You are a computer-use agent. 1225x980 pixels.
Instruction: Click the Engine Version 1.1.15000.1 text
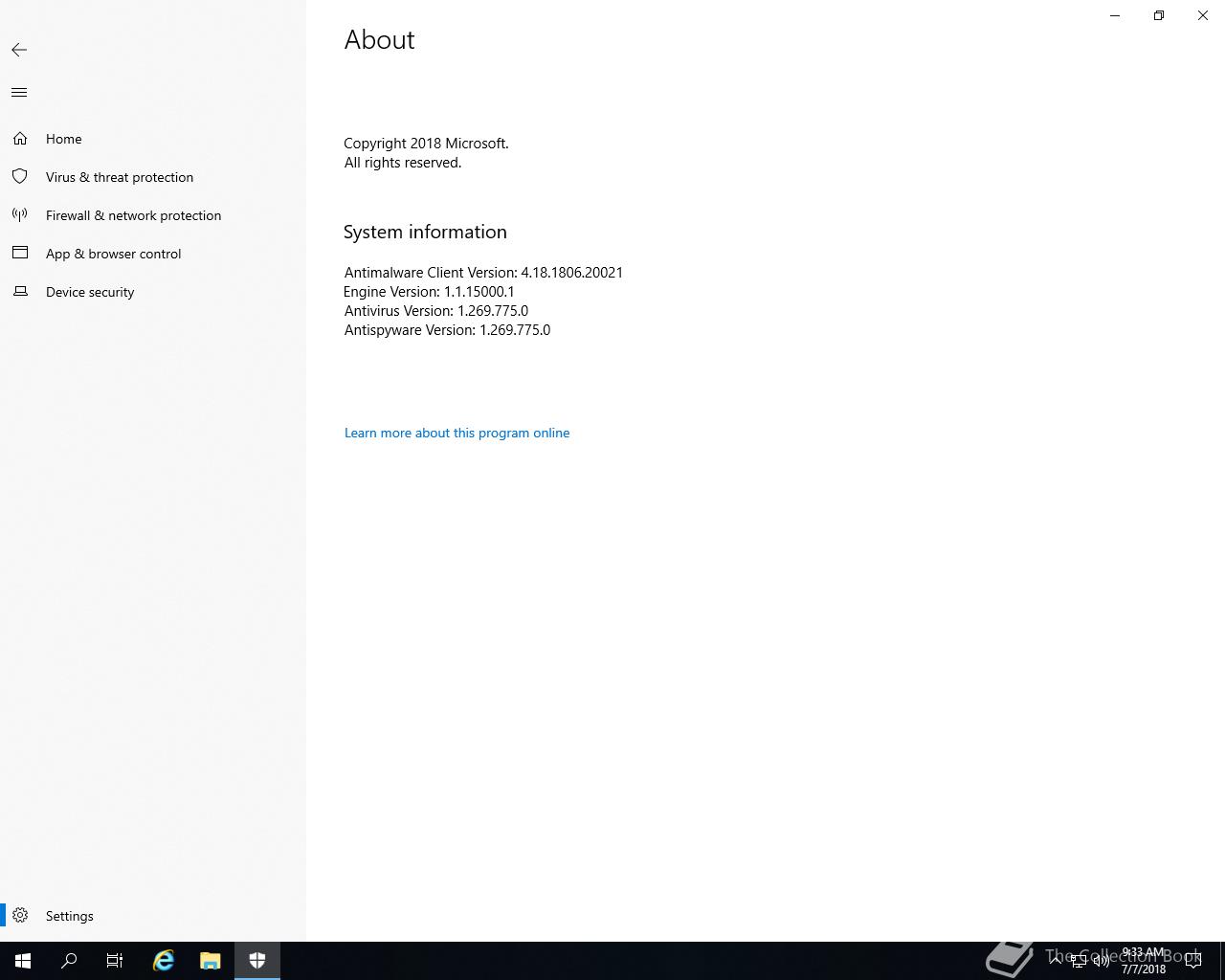point(429,292)
